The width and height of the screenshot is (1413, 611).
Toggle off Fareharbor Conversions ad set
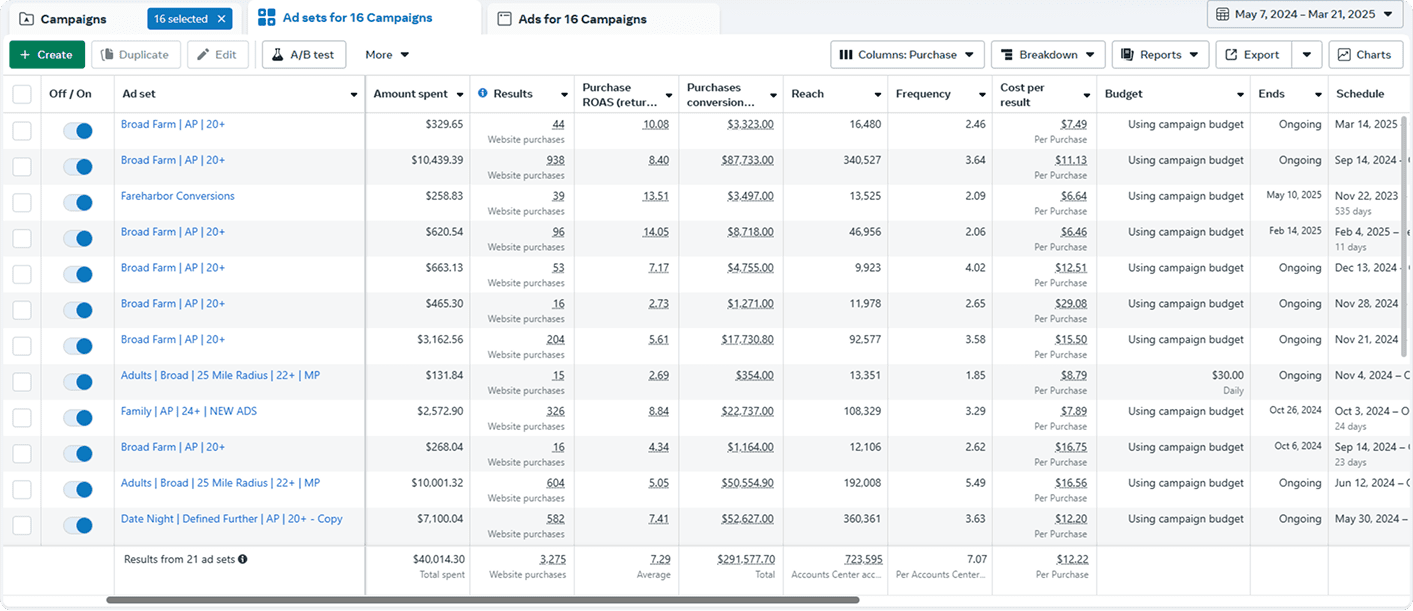point(77,203)
